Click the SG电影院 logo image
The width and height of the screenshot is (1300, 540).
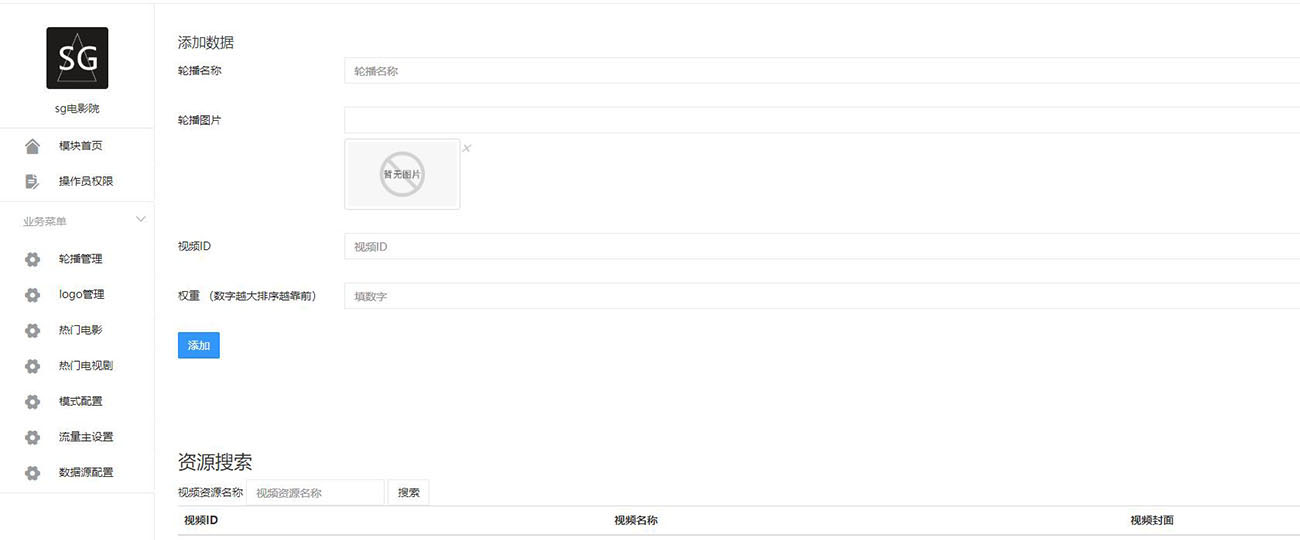(x=77, y=58)
